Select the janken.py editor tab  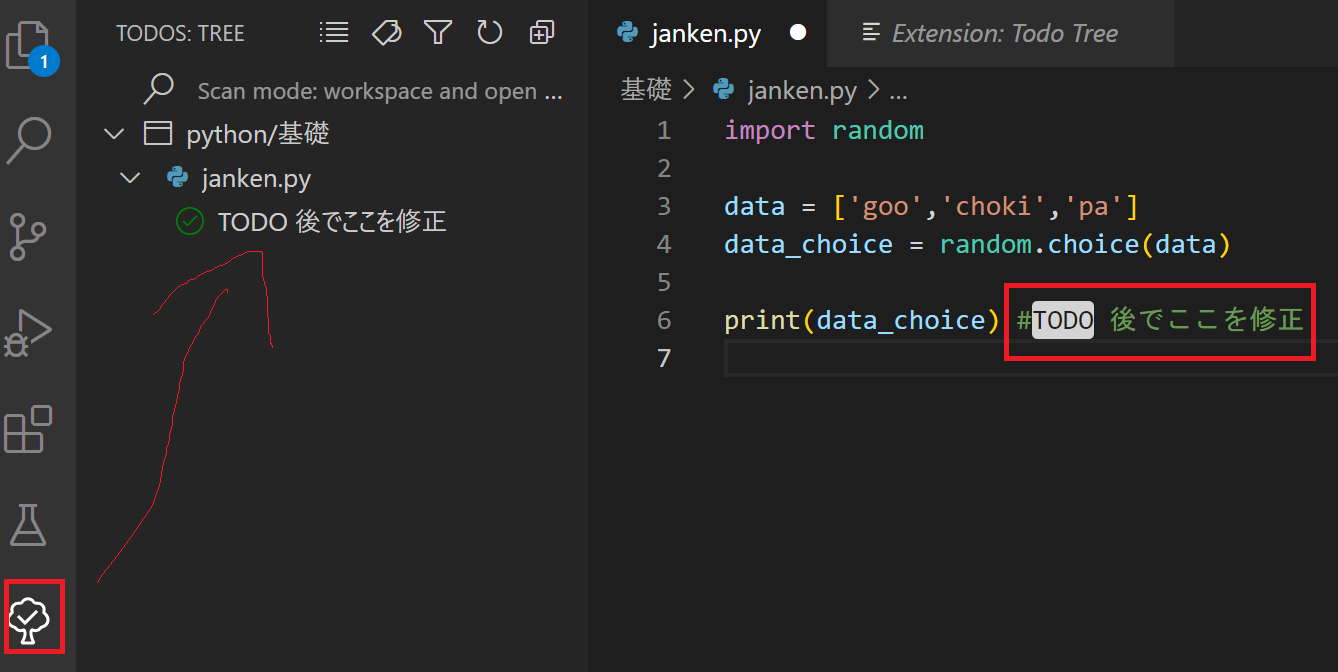(700, 33)
